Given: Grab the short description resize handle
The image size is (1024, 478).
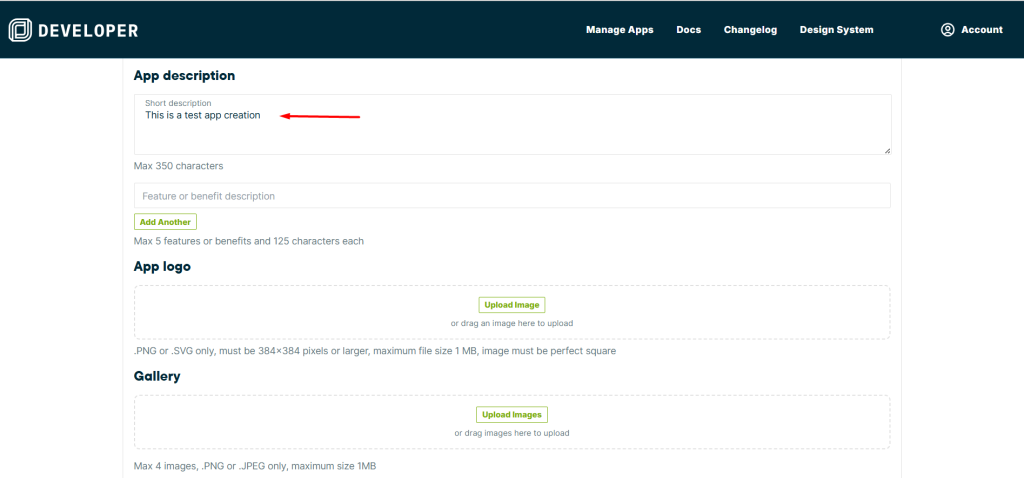Looking at the screenshot, I should point(886,150).
